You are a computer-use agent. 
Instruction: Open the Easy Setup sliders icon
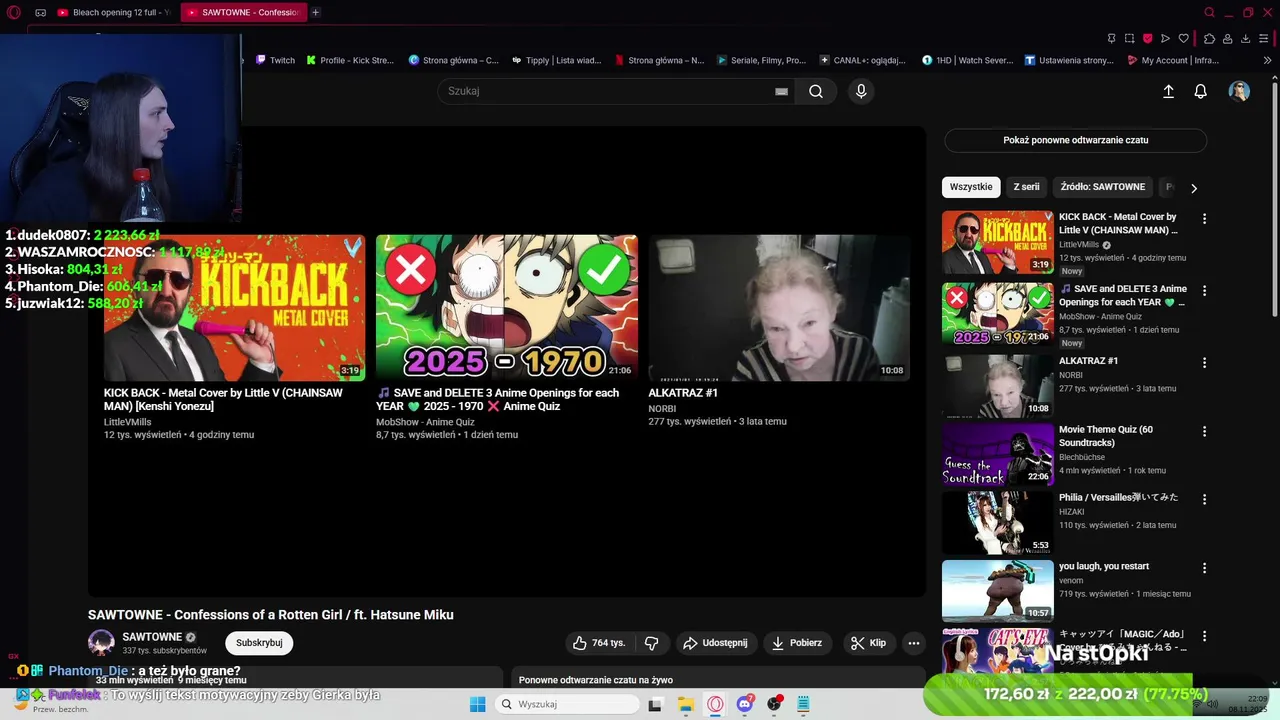(x=1265, y=39)
